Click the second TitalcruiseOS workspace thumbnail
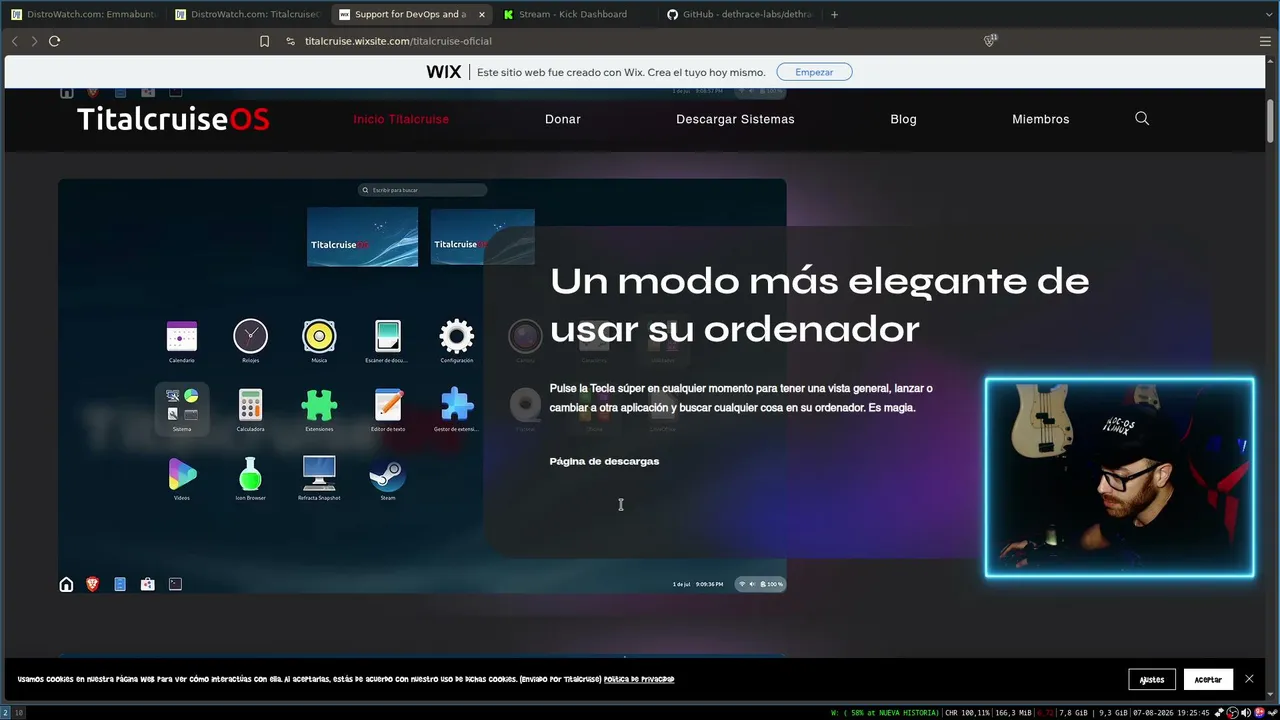This screenshot has width=1280, height=720. pyautogui.click(x=482, y=237)
